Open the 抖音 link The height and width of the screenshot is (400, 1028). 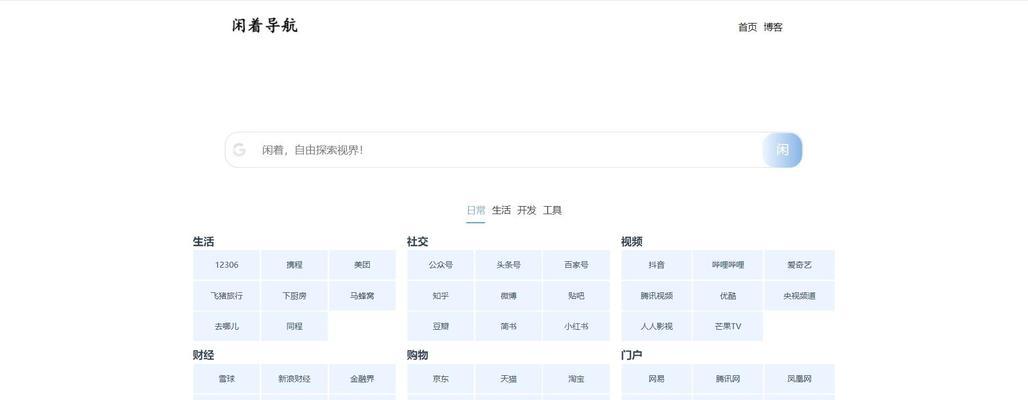656,265
